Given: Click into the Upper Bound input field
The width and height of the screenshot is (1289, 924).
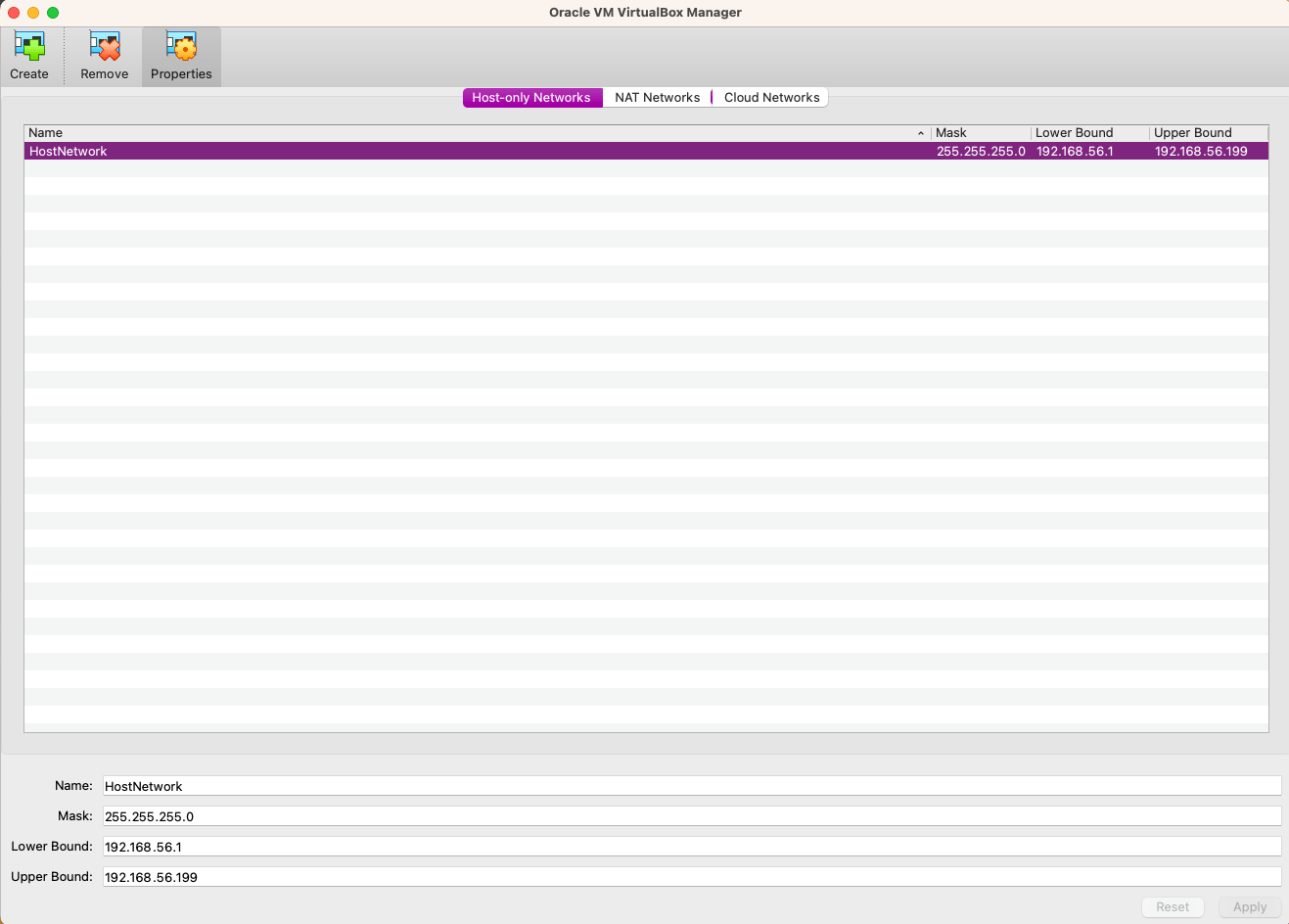Looking at the screenshot, I should 692,877.
